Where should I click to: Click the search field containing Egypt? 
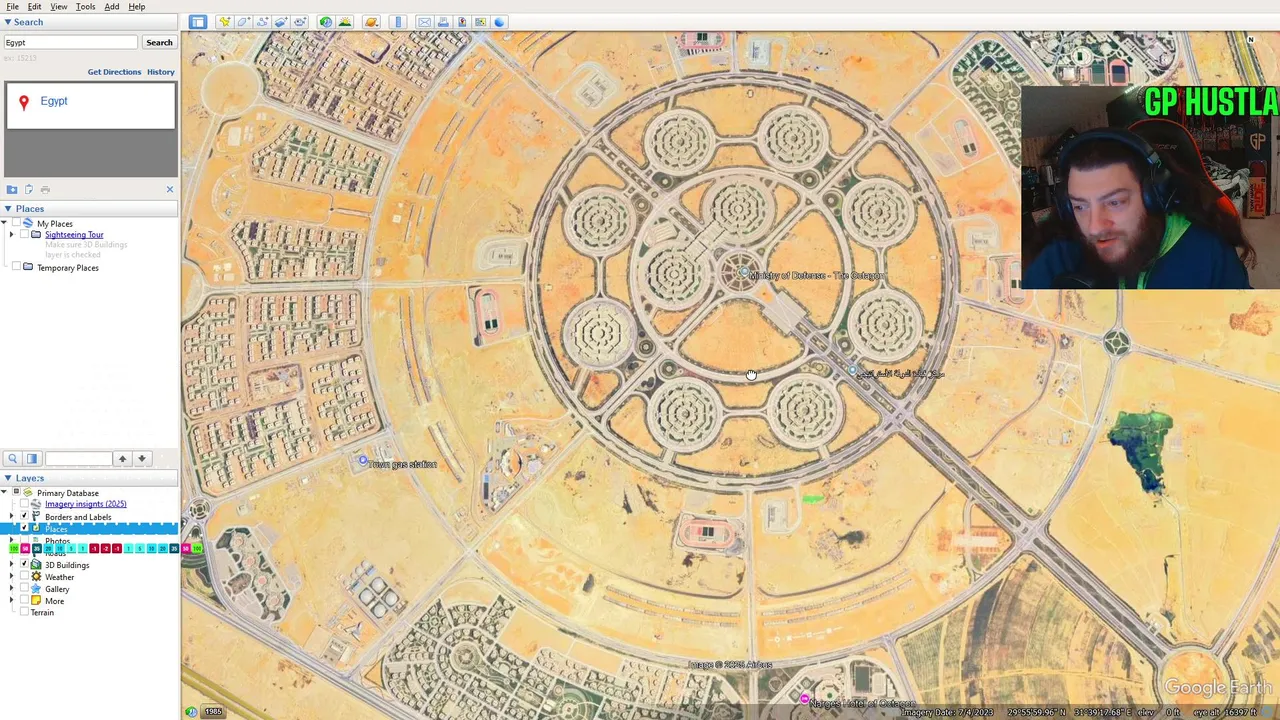(x=70, y=42)
